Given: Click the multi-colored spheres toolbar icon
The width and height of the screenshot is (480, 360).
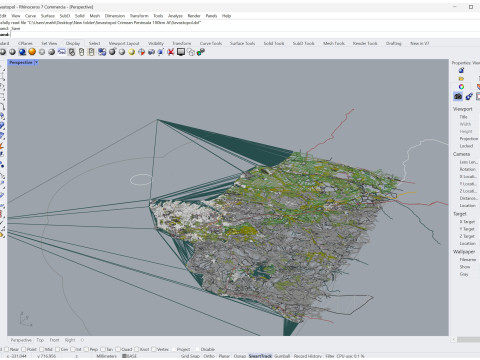Looking at the screenshot, I should pos(201,52).
